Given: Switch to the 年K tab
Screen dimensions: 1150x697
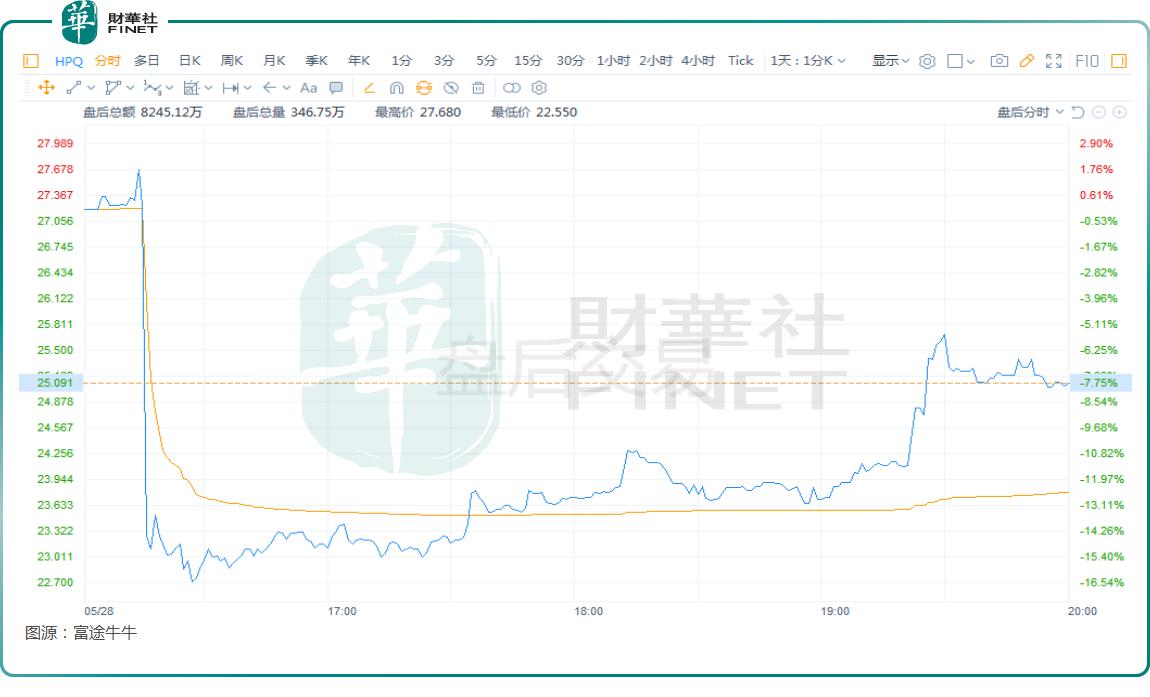Looking at the screenshot, I should (x=359, y=61).
